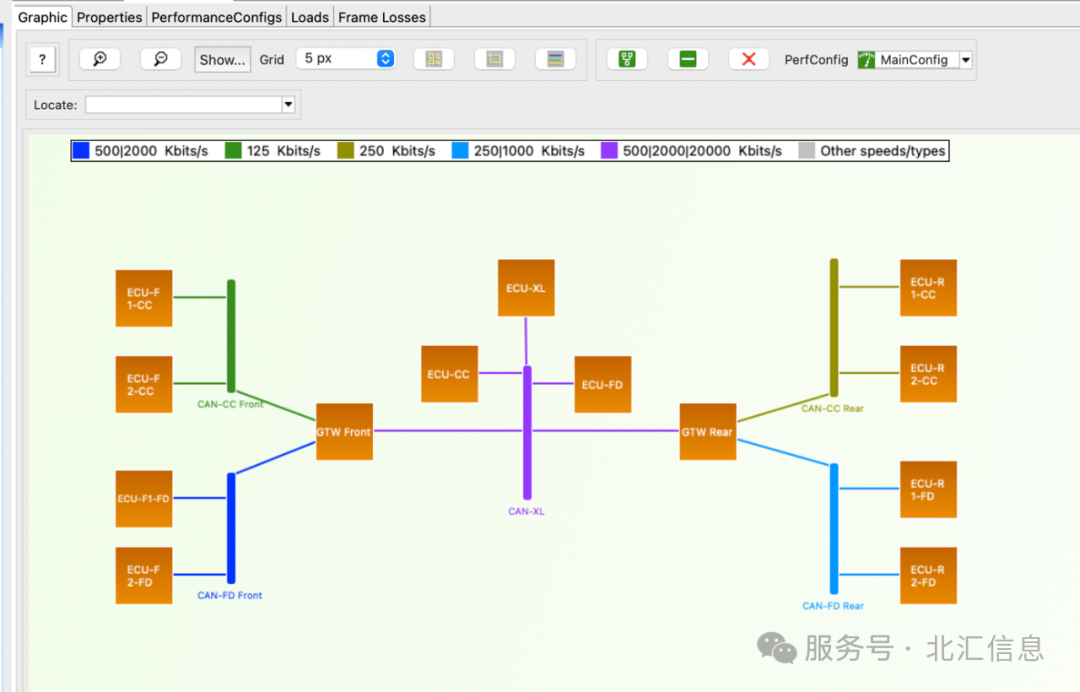This screenshot has height=692, width=1080.
Task: Click the gray Other speeds/types swatch
Action: 807,151
